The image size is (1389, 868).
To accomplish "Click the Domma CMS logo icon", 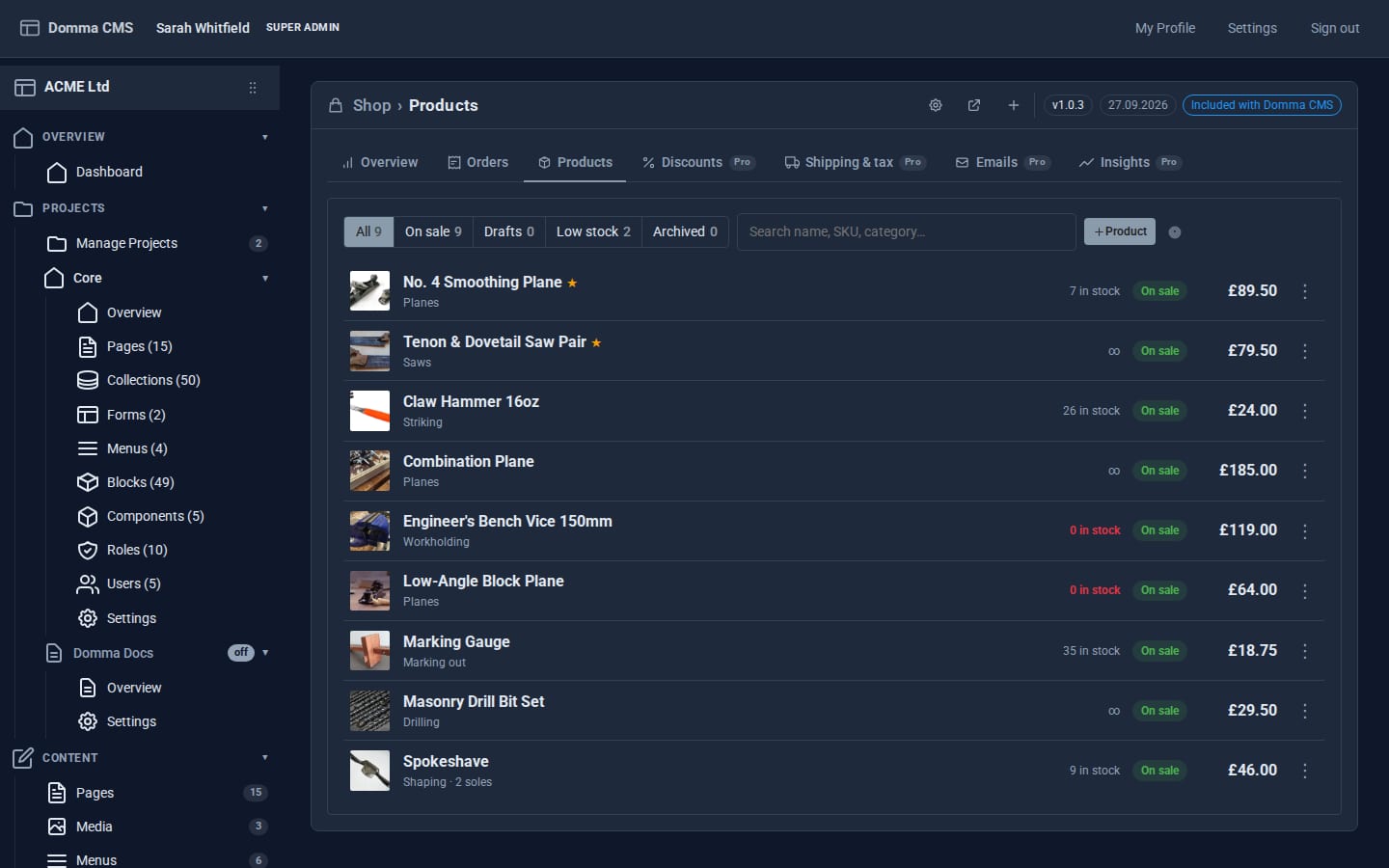I will (30, 28).
